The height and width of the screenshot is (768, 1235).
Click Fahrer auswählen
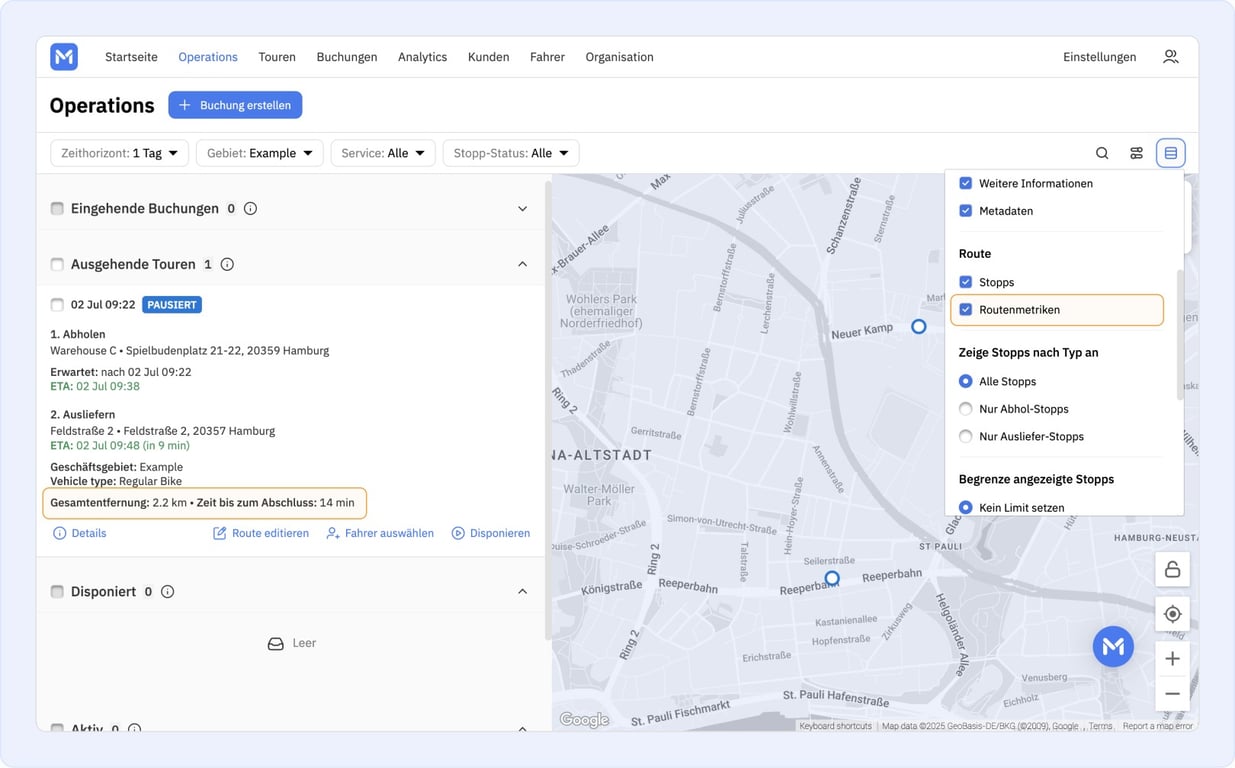tap(380, 534)
